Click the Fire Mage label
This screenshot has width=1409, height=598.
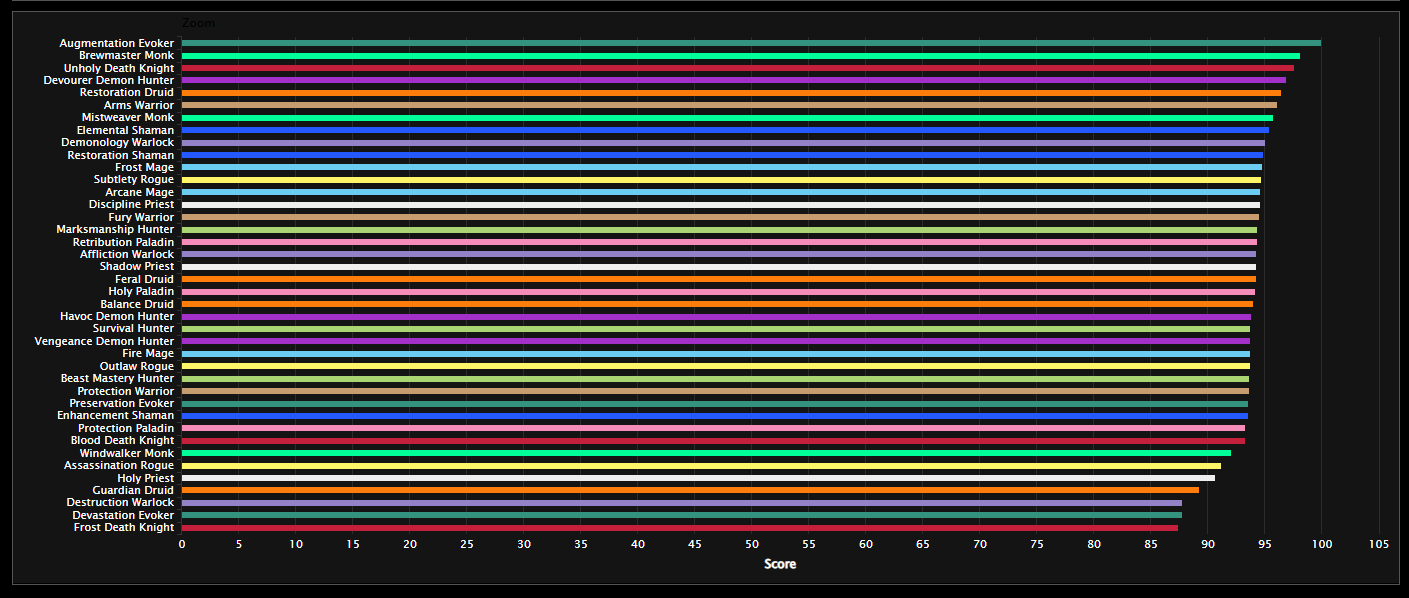148,353
